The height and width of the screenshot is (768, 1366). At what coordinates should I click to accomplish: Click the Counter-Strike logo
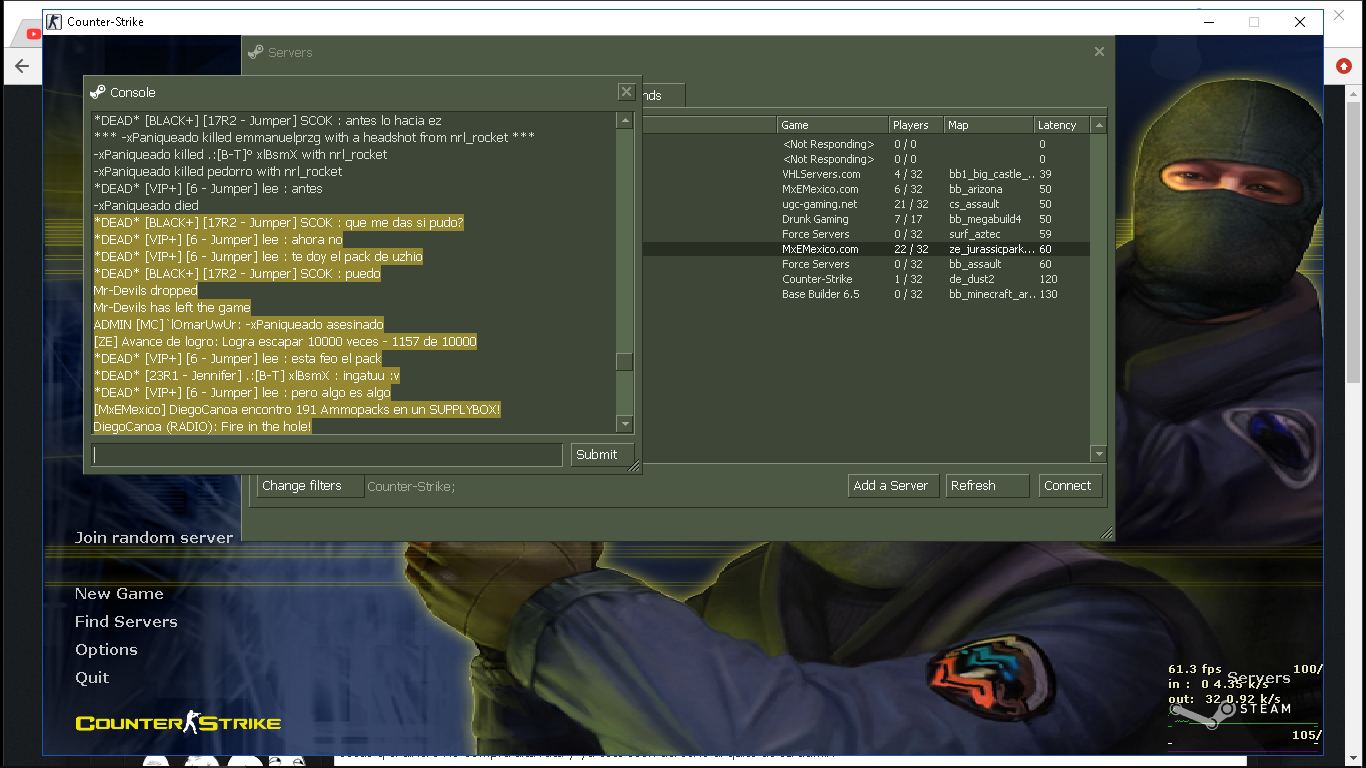click(178, 723)
